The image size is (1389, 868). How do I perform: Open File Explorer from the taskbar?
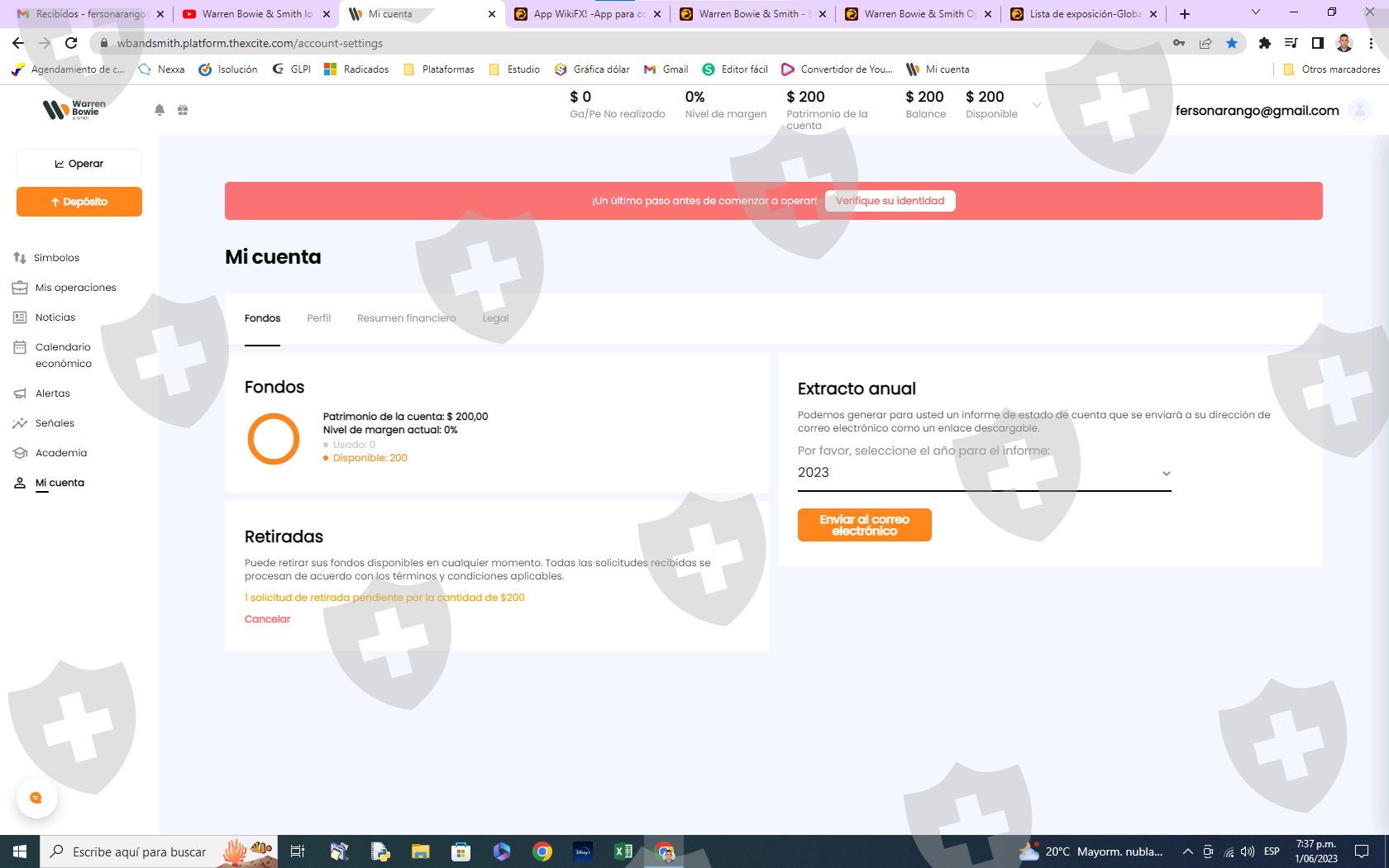point(421,851)
